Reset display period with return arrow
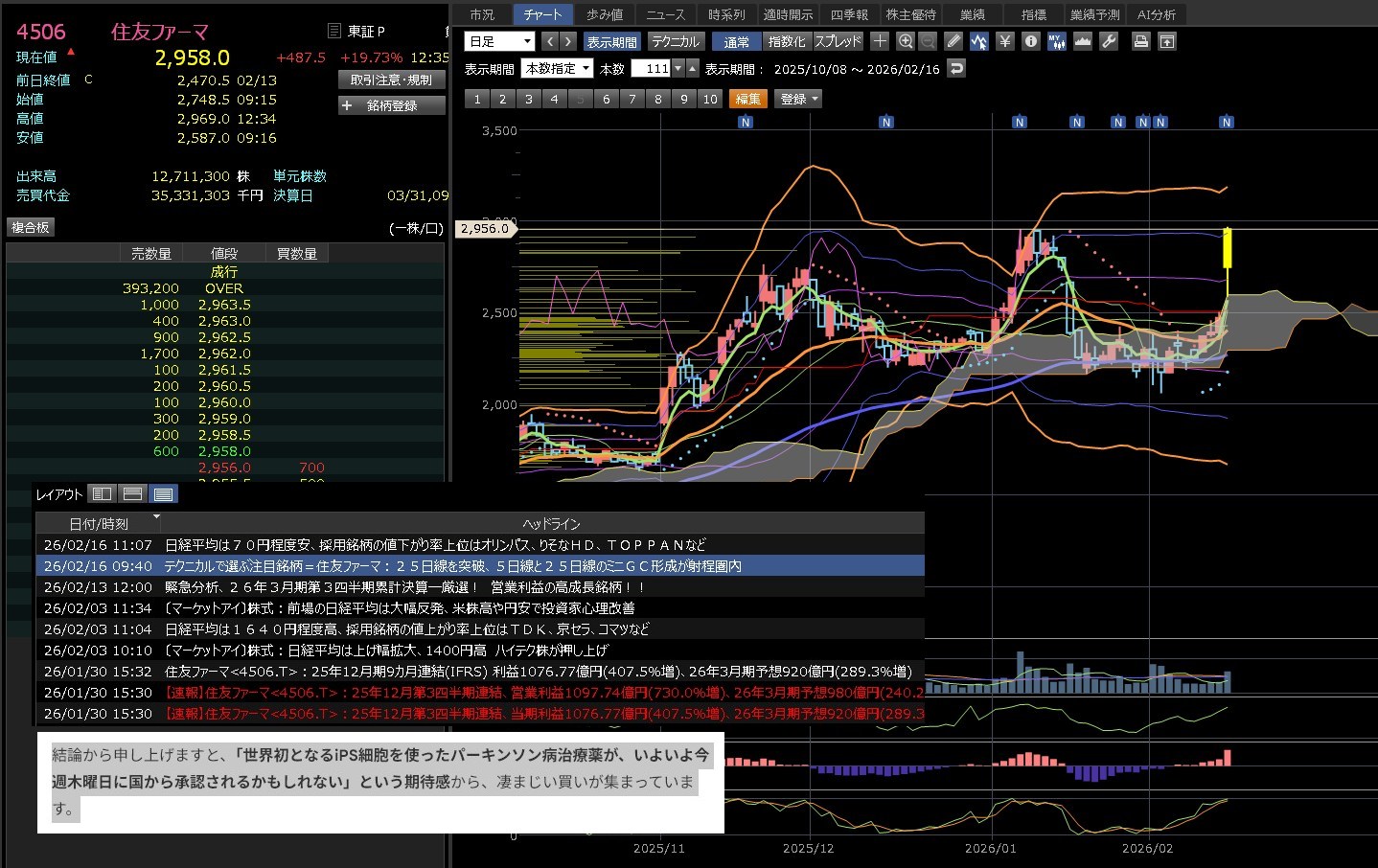The image size is (1378, 868). [955, 69]
